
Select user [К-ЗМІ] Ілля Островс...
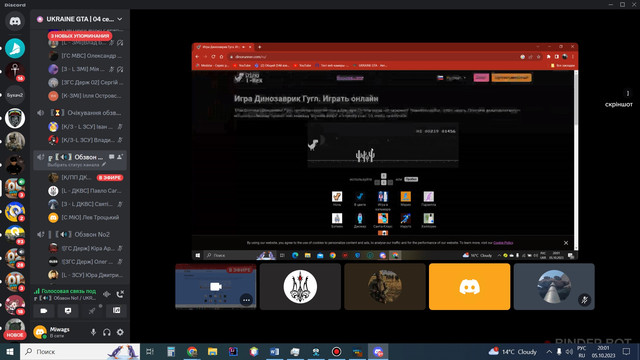pos(86,96)
